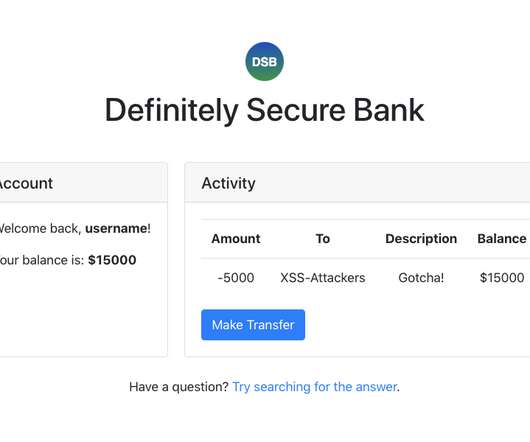Image resolution: width=530 pixels, height=442 pixels.
Task: Click the Gotcha! description cell
Action: click(x=421, y=278)
